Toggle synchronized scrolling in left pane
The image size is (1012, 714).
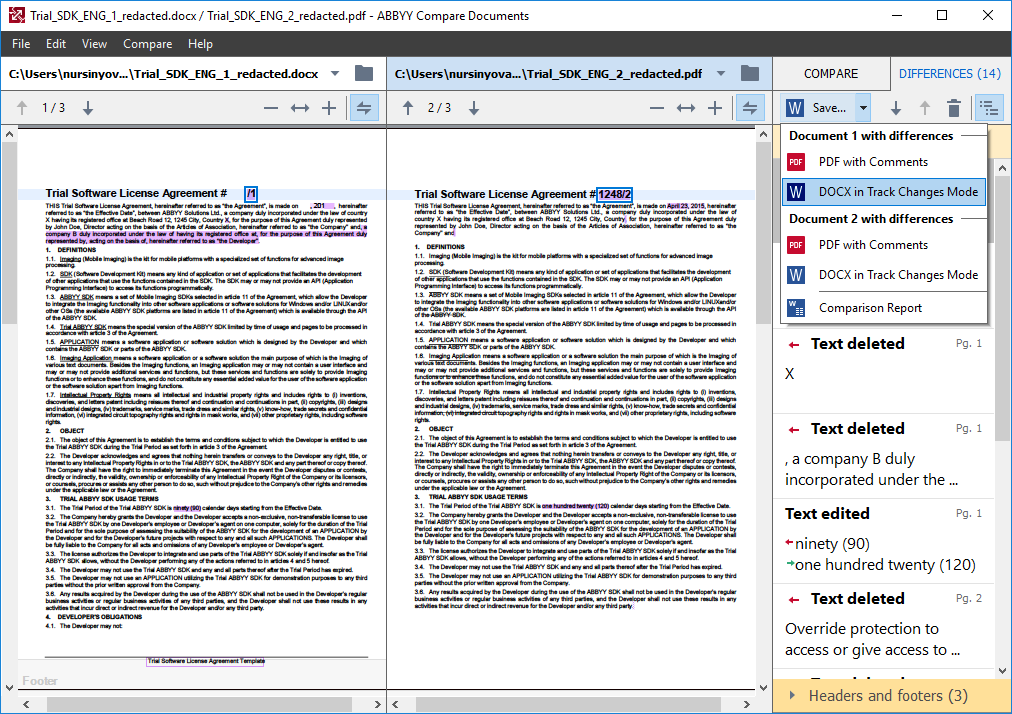click(364, 108)
